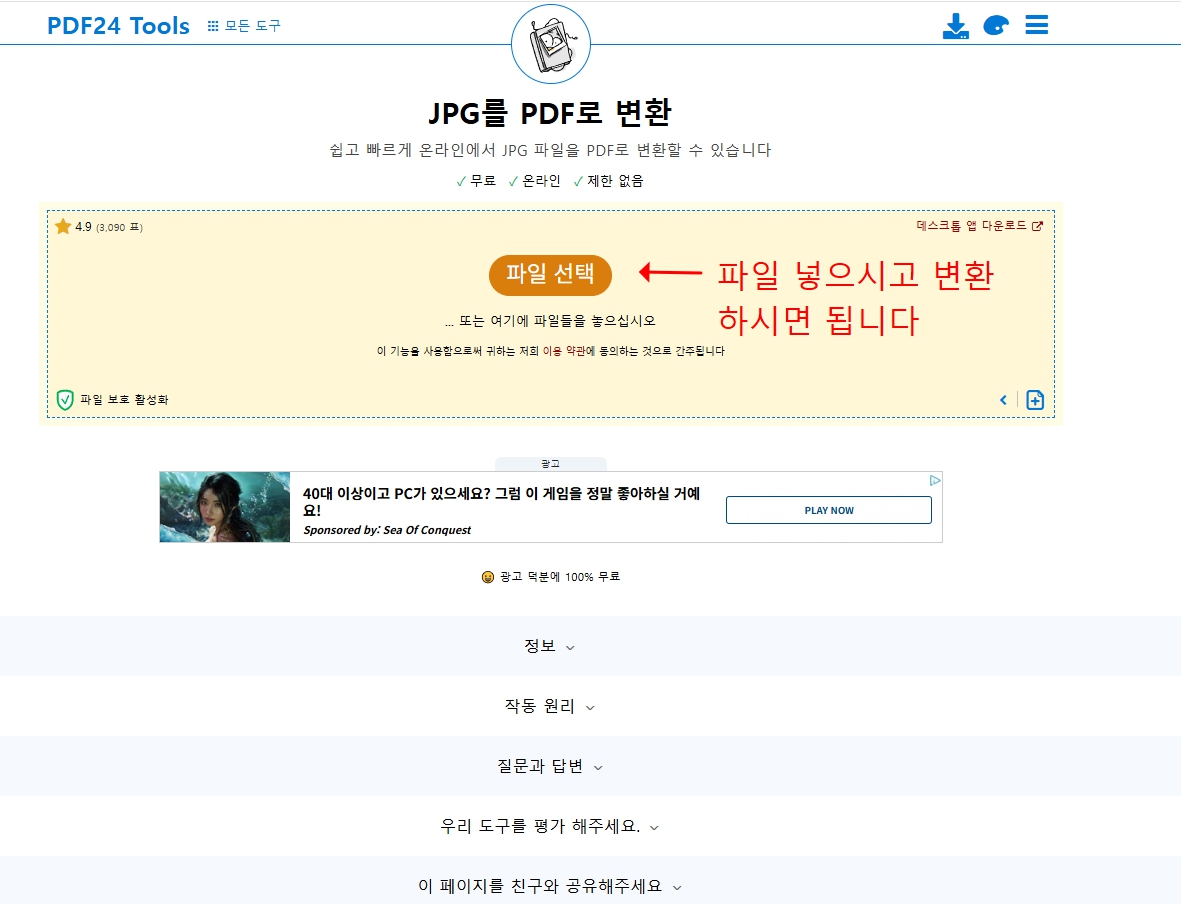
Task: Click the add-file document icon
Action: point(1036,400)
